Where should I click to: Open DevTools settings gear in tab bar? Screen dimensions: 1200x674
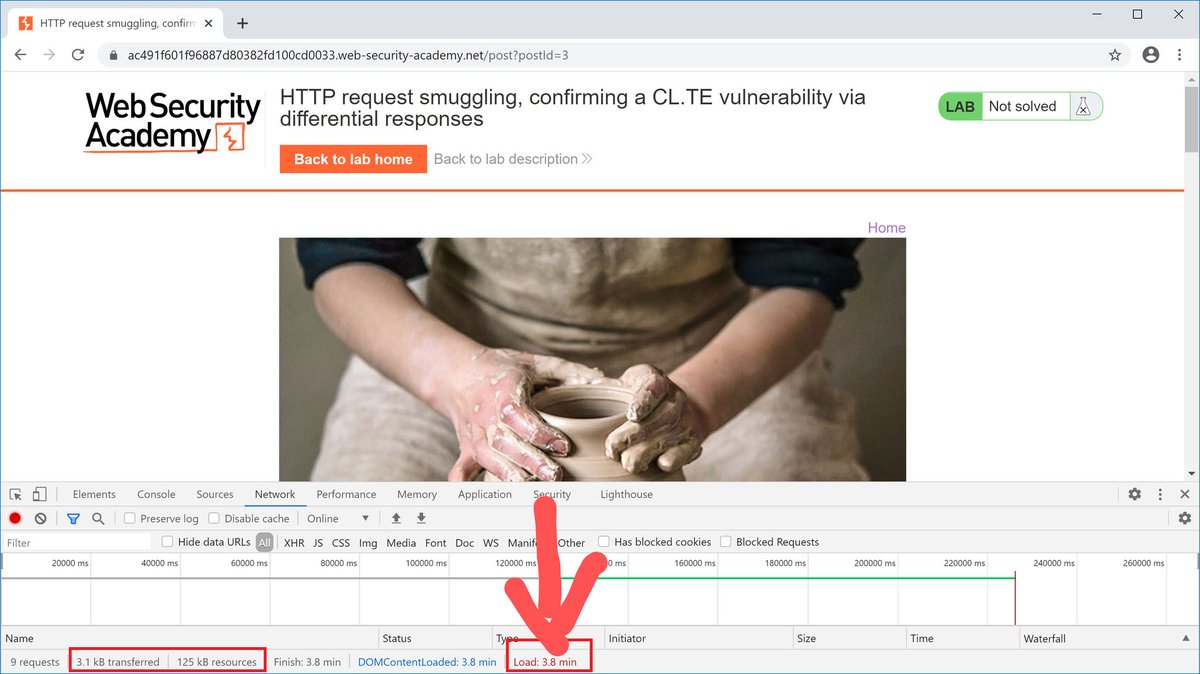(x=1135, y=494)
